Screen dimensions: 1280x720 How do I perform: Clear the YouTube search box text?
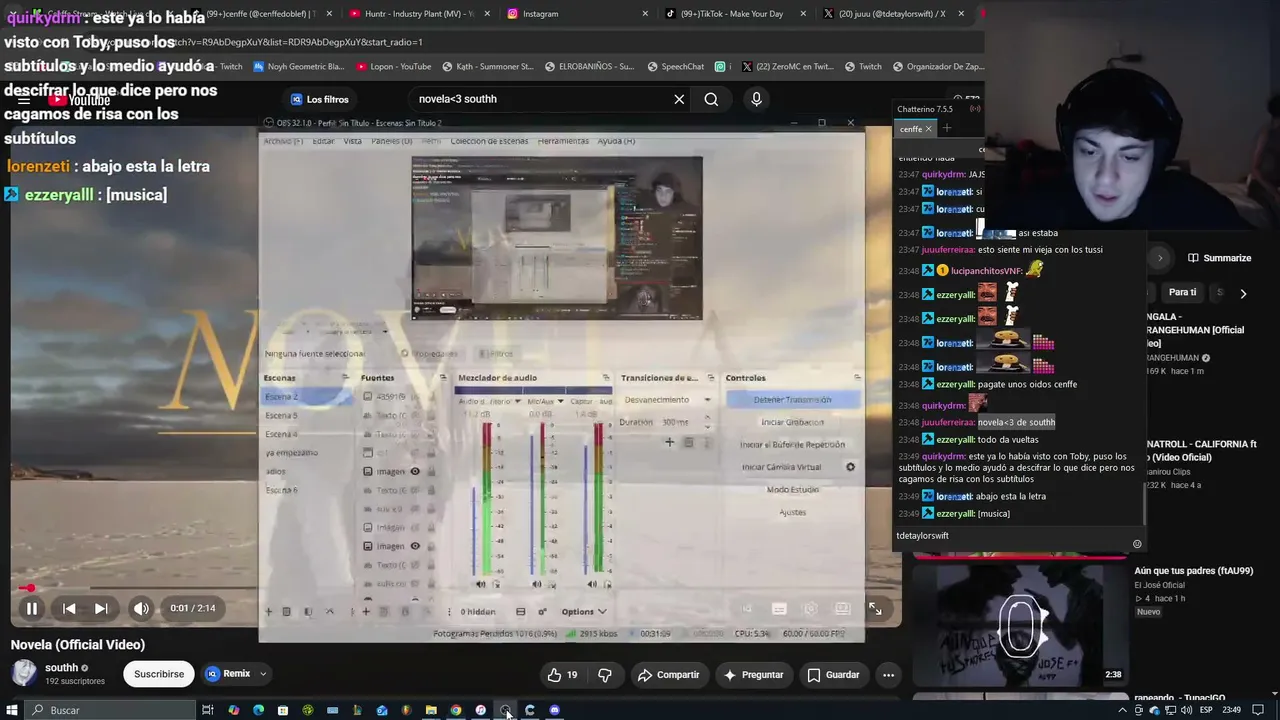coord(679,99)
